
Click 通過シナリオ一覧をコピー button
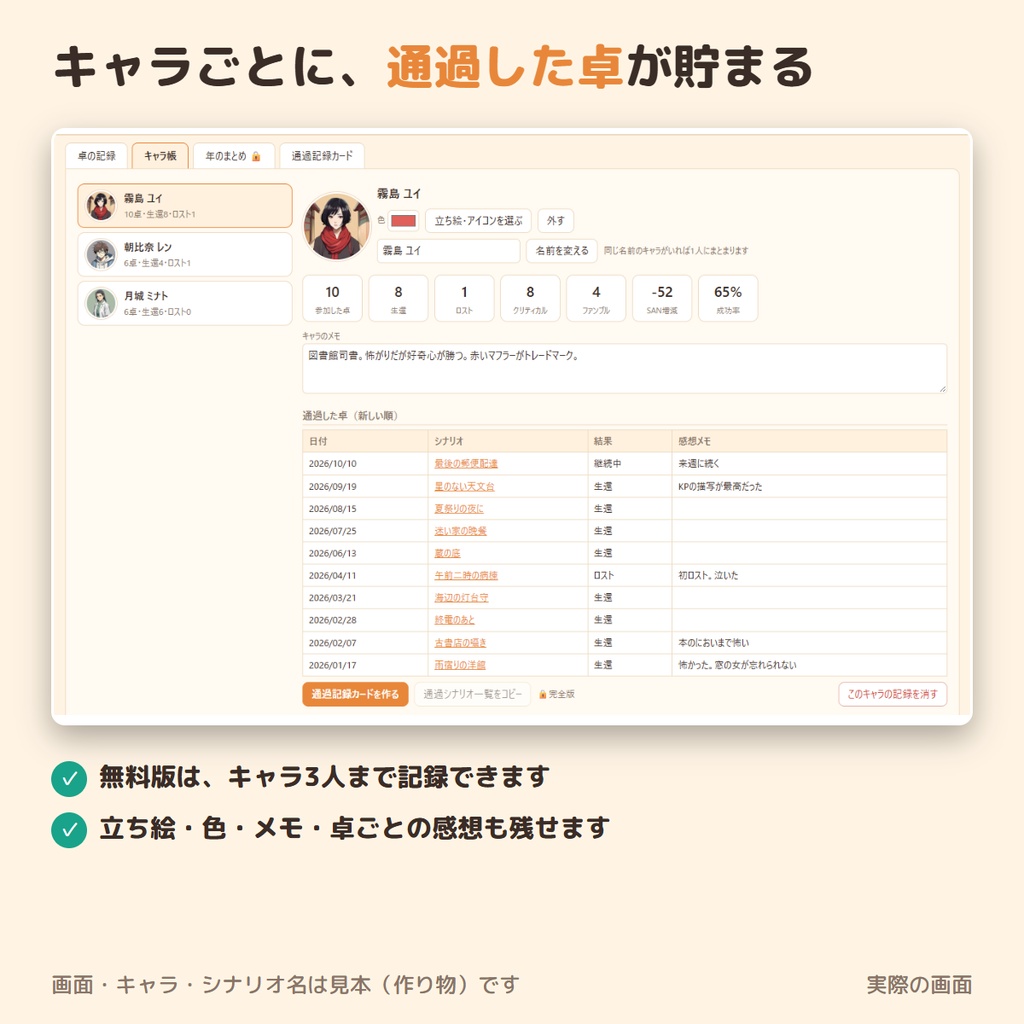coord(473,694)
